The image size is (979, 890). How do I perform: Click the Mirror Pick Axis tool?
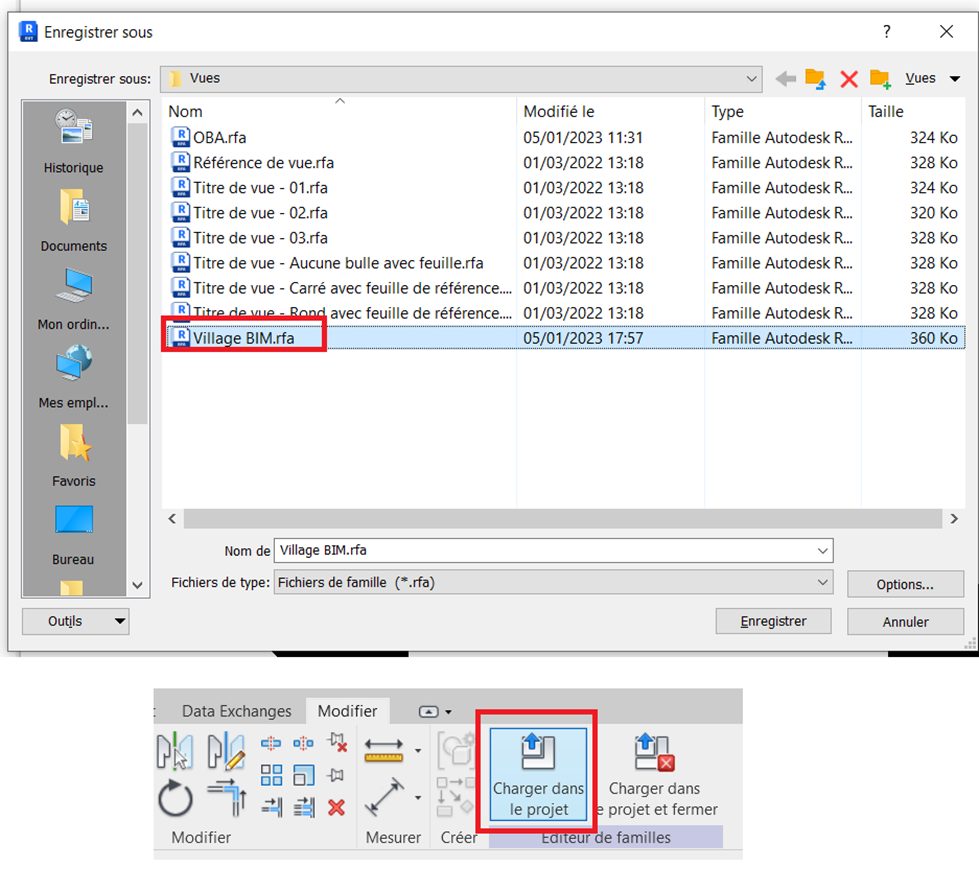(x=175, y=751)
